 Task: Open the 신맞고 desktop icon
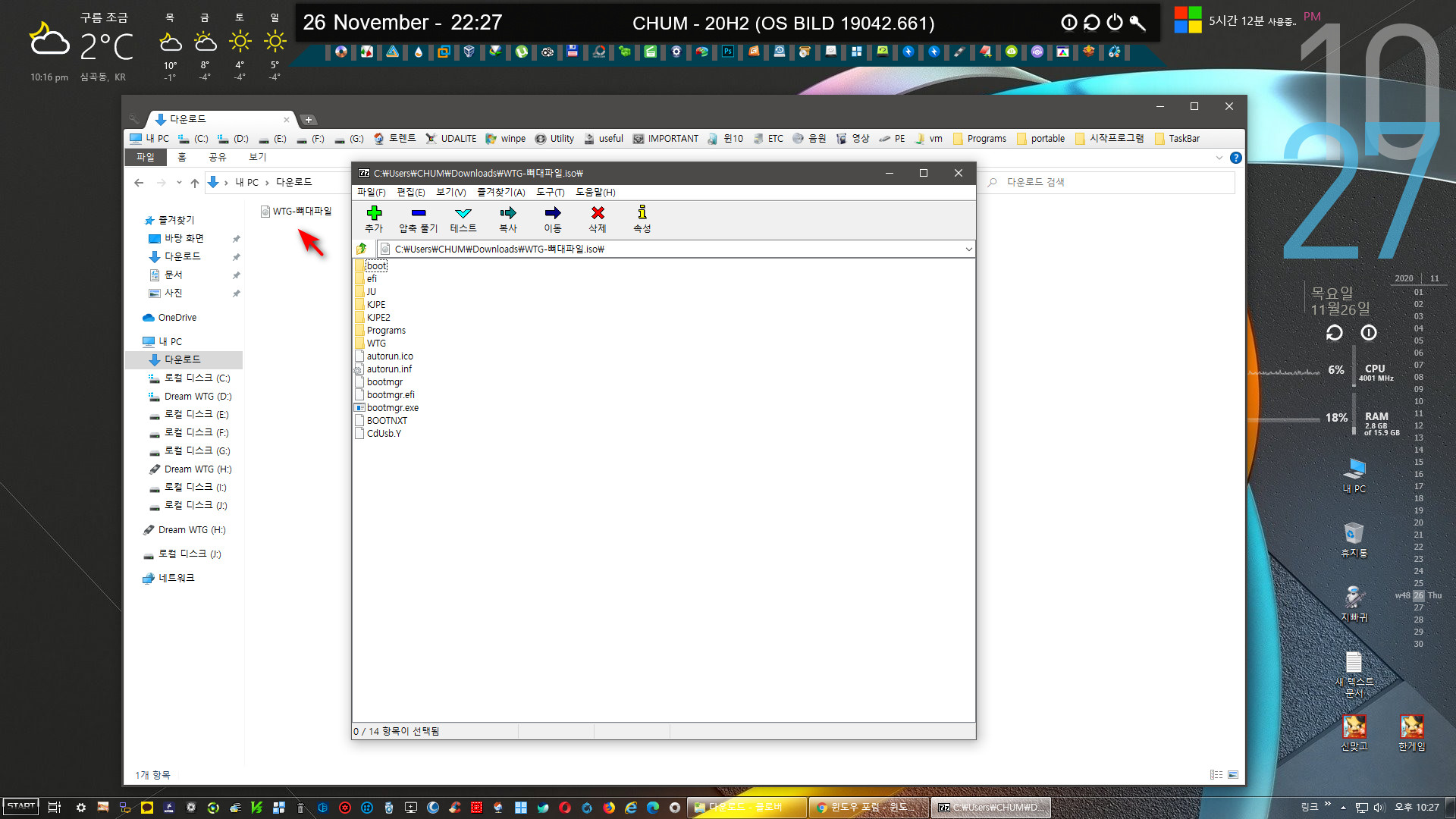[1354, 733]
